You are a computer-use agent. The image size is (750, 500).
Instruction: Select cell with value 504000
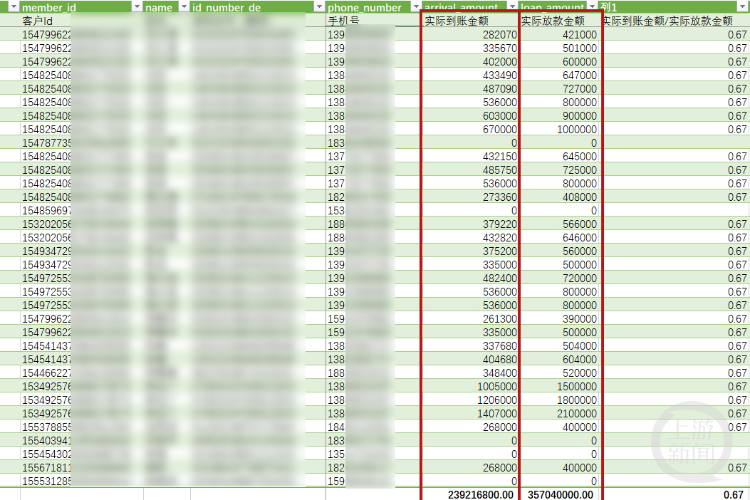[559, 345]
